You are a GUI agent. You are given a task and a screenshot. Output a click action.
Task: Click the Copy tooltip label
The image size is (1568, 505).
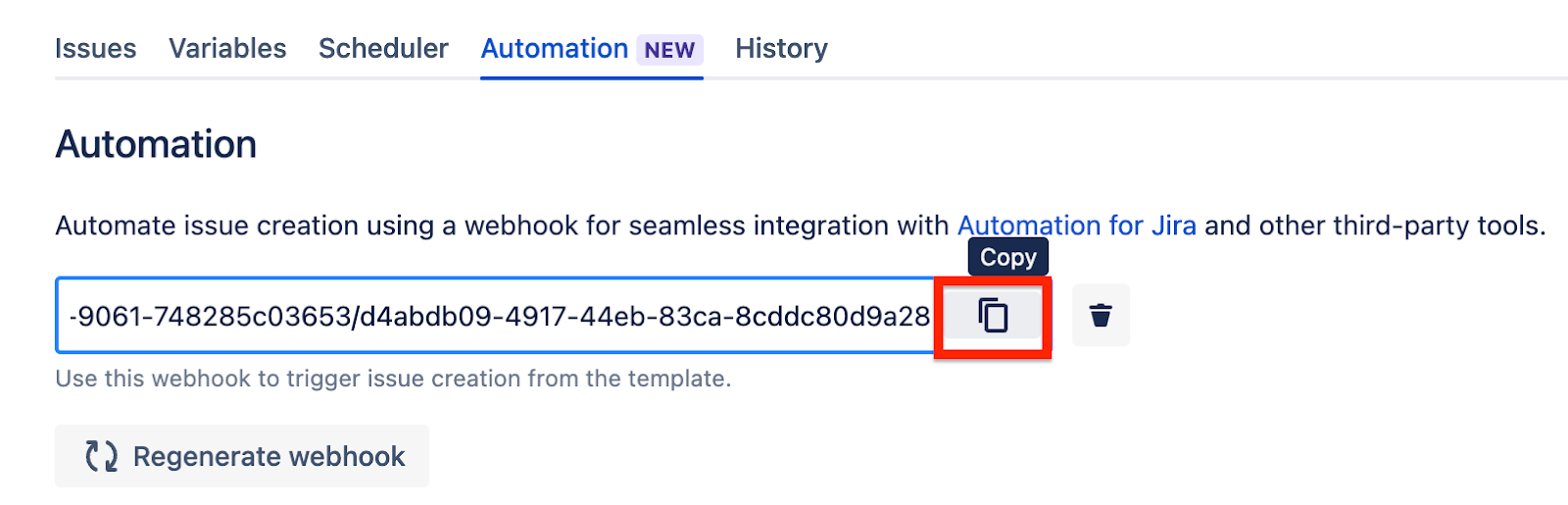tap(1008, 257)
